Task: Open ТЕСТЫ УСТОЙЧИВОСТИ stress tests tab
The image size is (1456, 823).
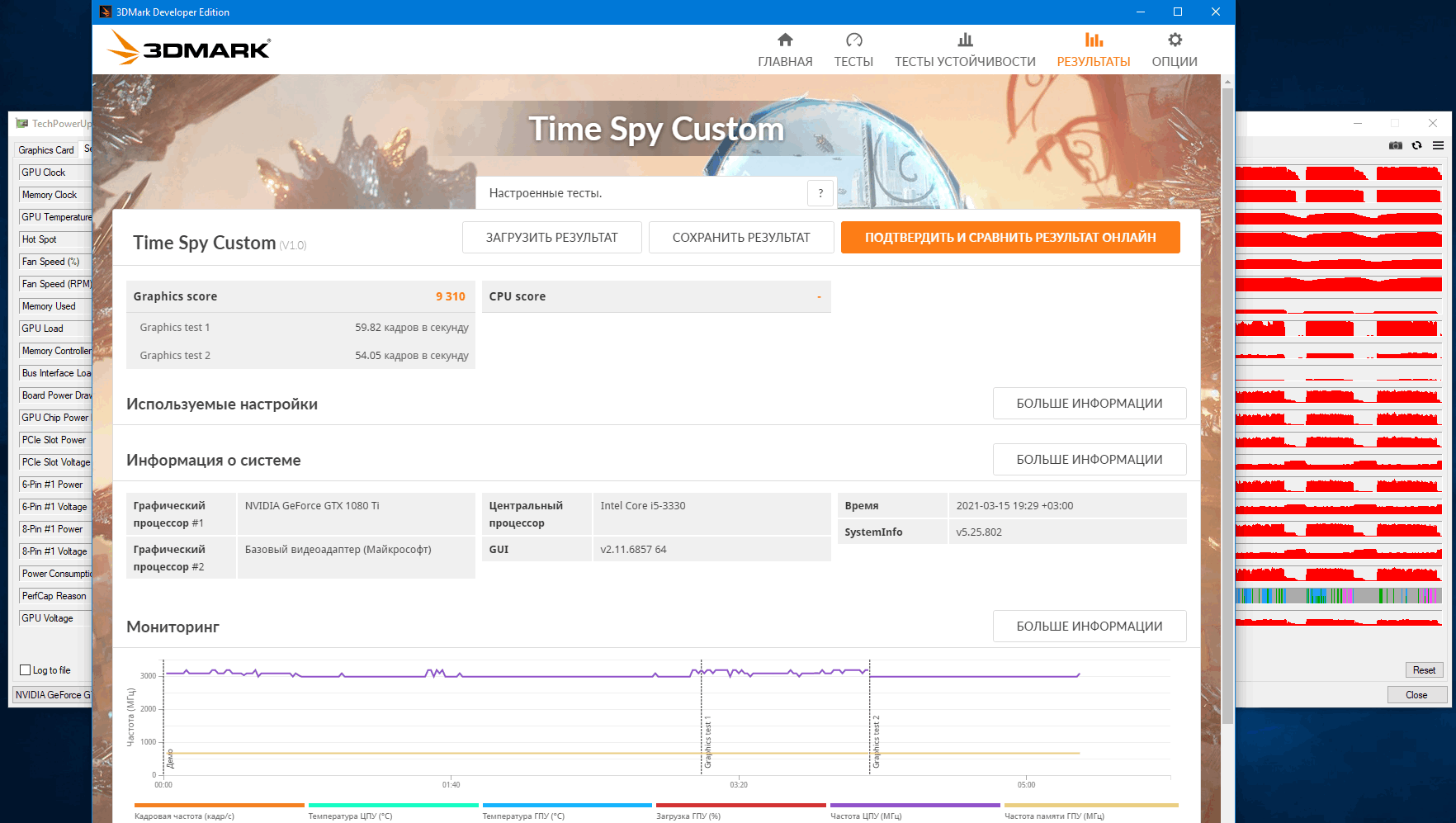Action: click(965, 50)
